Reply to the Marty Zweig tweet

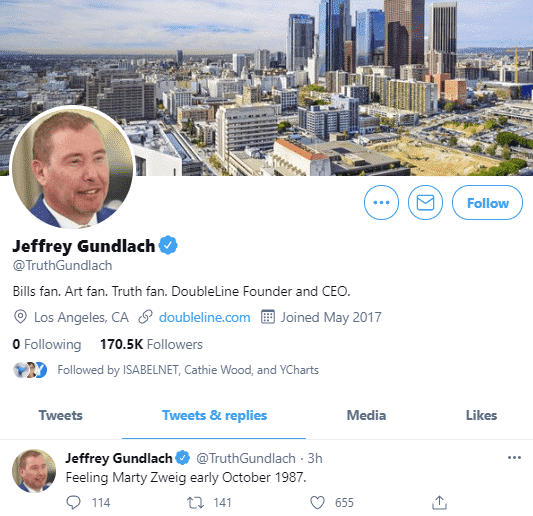click(x=73, y=502)
